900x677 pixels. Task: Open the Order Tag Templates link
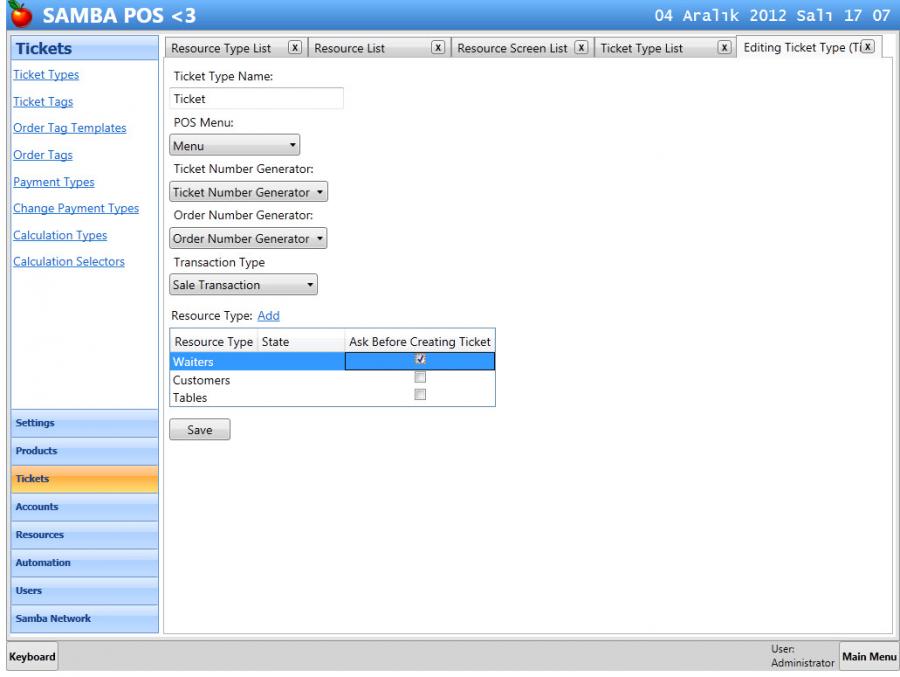pyautogui.click(x=69, y=128)
